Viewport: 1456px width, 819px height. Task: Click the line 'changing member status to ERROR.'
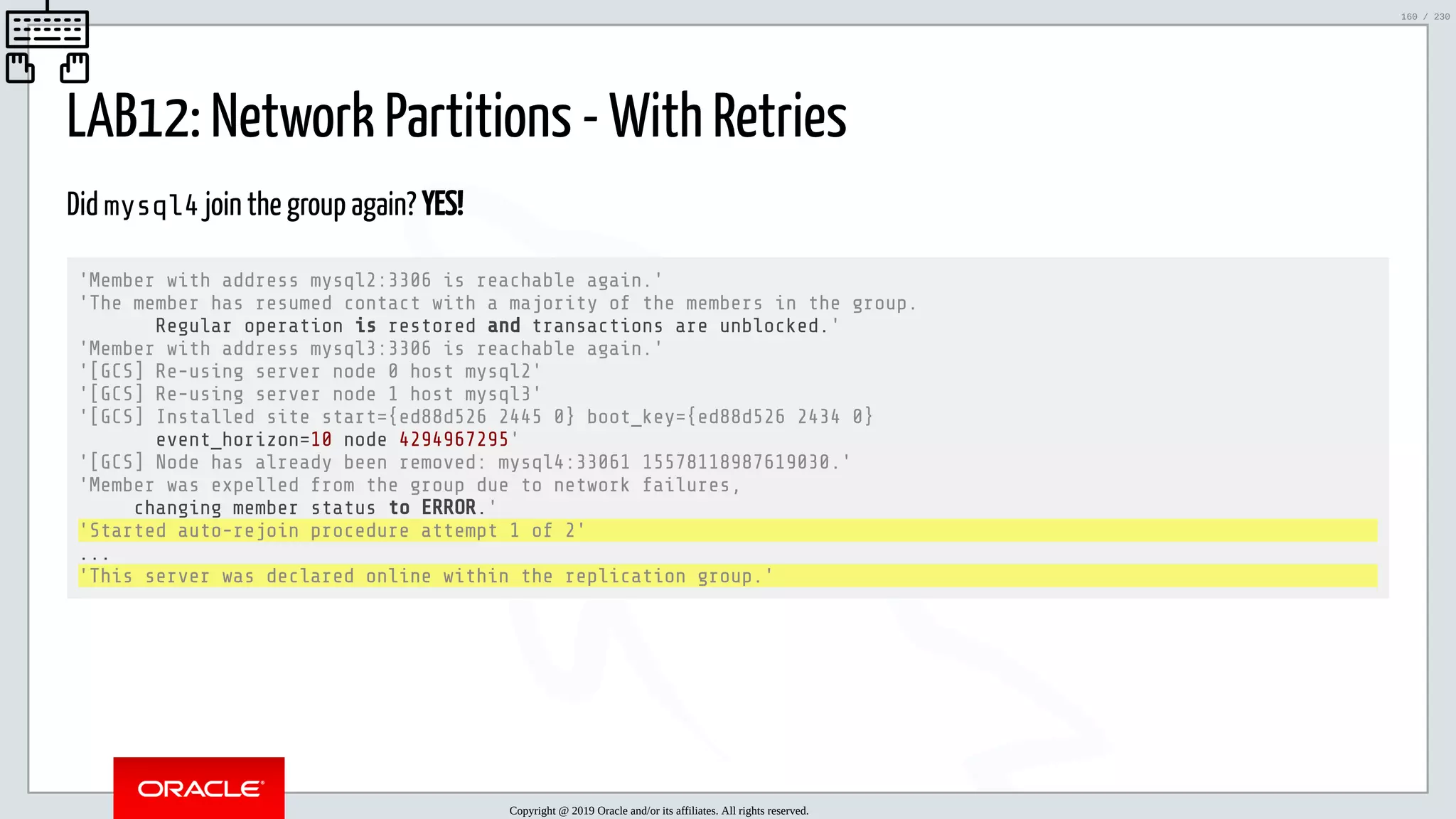(x=315, y=508)
